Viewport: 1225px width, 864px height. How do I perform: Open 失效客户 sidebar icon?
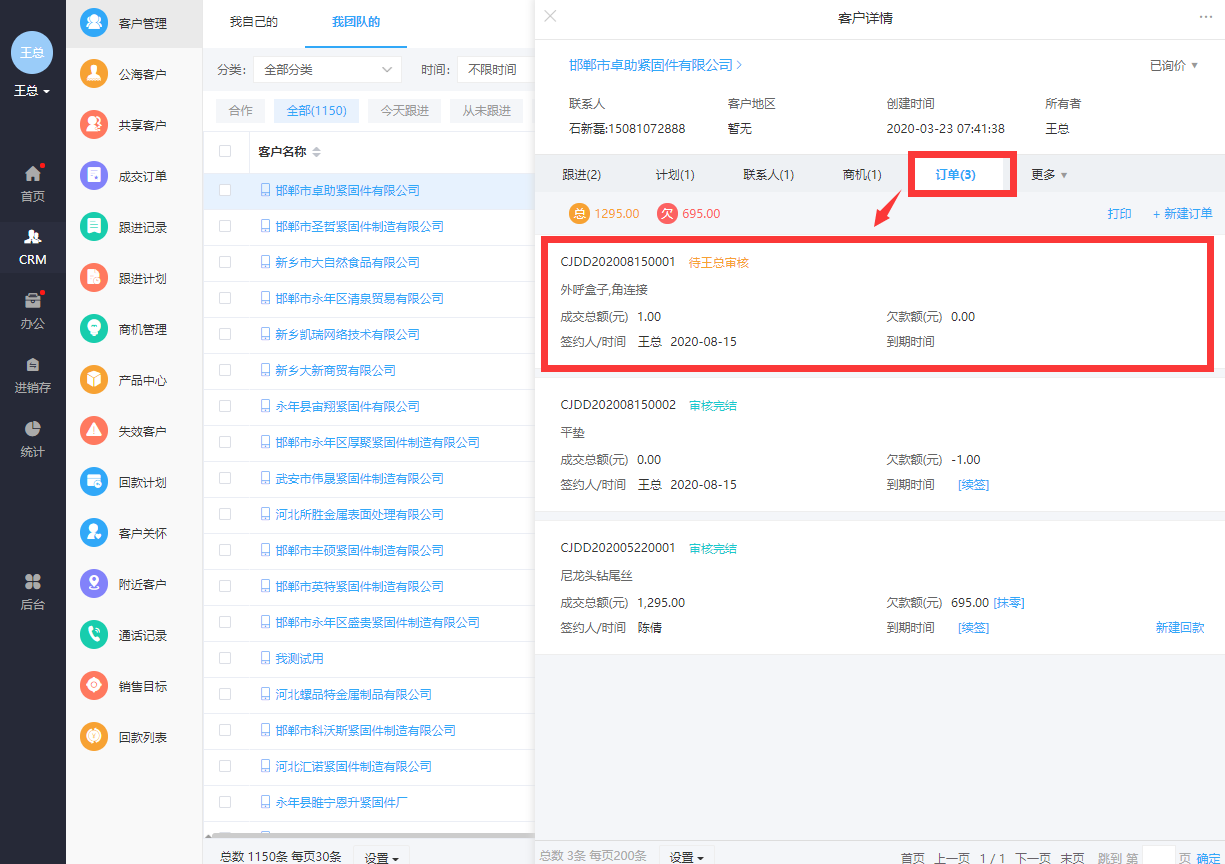(x=94, y=431)
